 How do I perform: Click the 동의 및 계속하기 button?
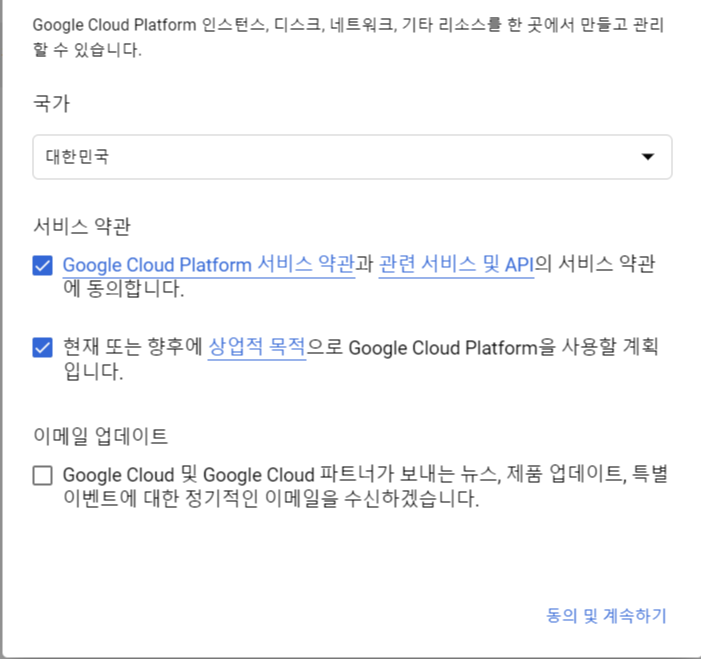tap(606, 616)
